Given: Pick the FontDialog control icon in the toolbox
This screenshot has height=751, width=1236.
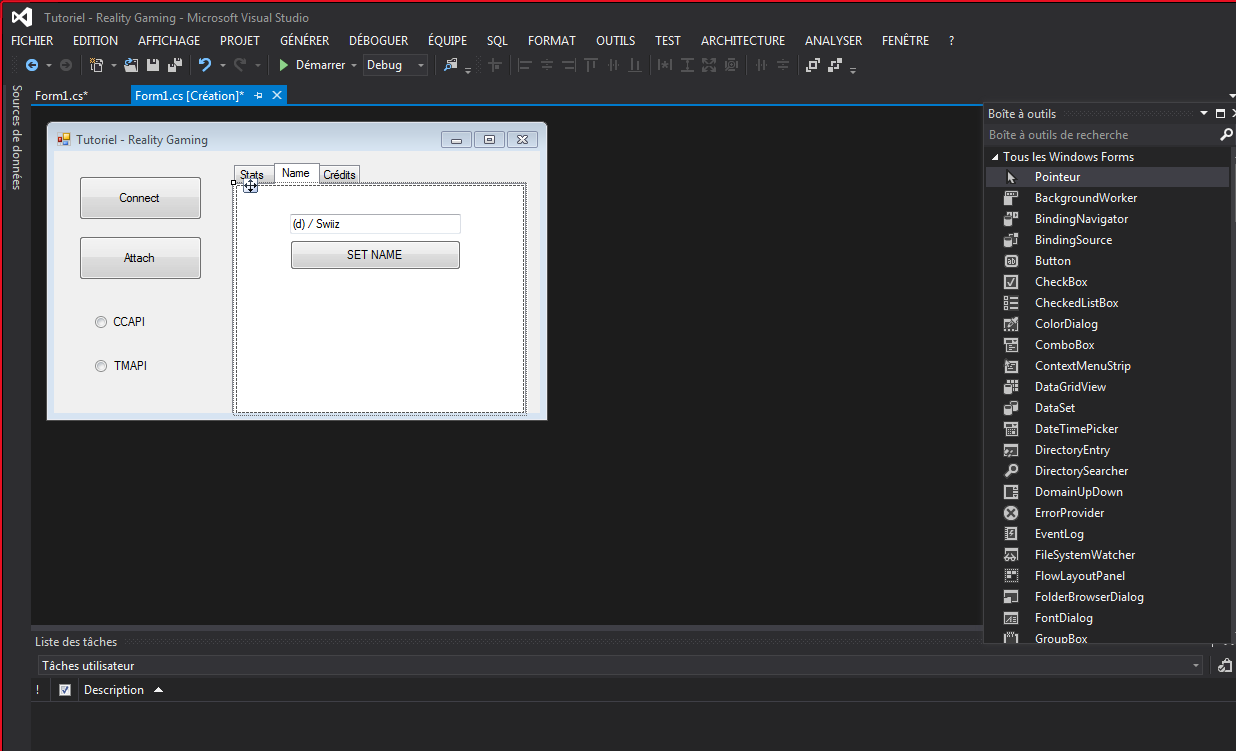Looking at the screenshot, I should pyautogui.click(x=1011, y=618).
